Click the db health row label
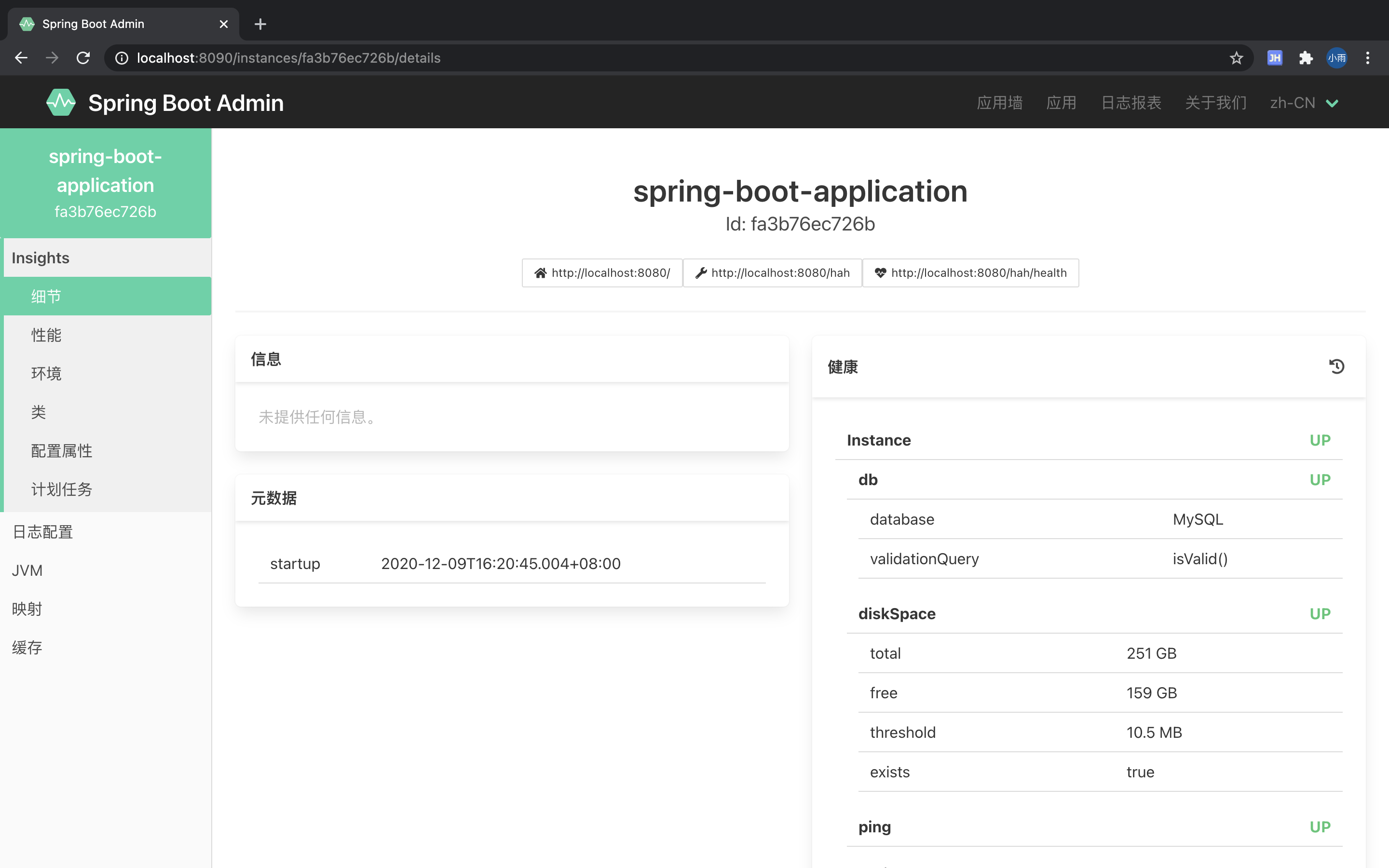The width and height of the screenshot is (1389, 868). (868, 480)
